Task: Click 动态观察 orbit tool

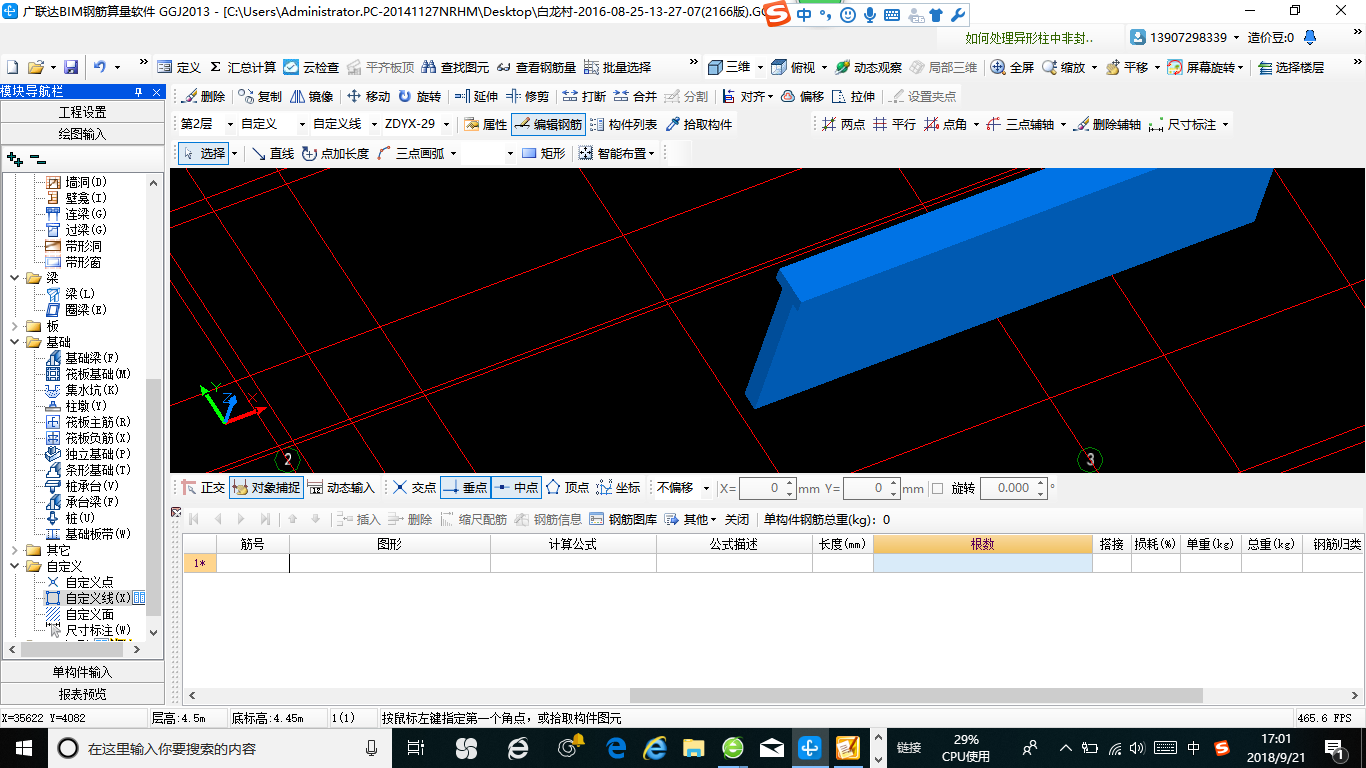Action: click(868, 67)
